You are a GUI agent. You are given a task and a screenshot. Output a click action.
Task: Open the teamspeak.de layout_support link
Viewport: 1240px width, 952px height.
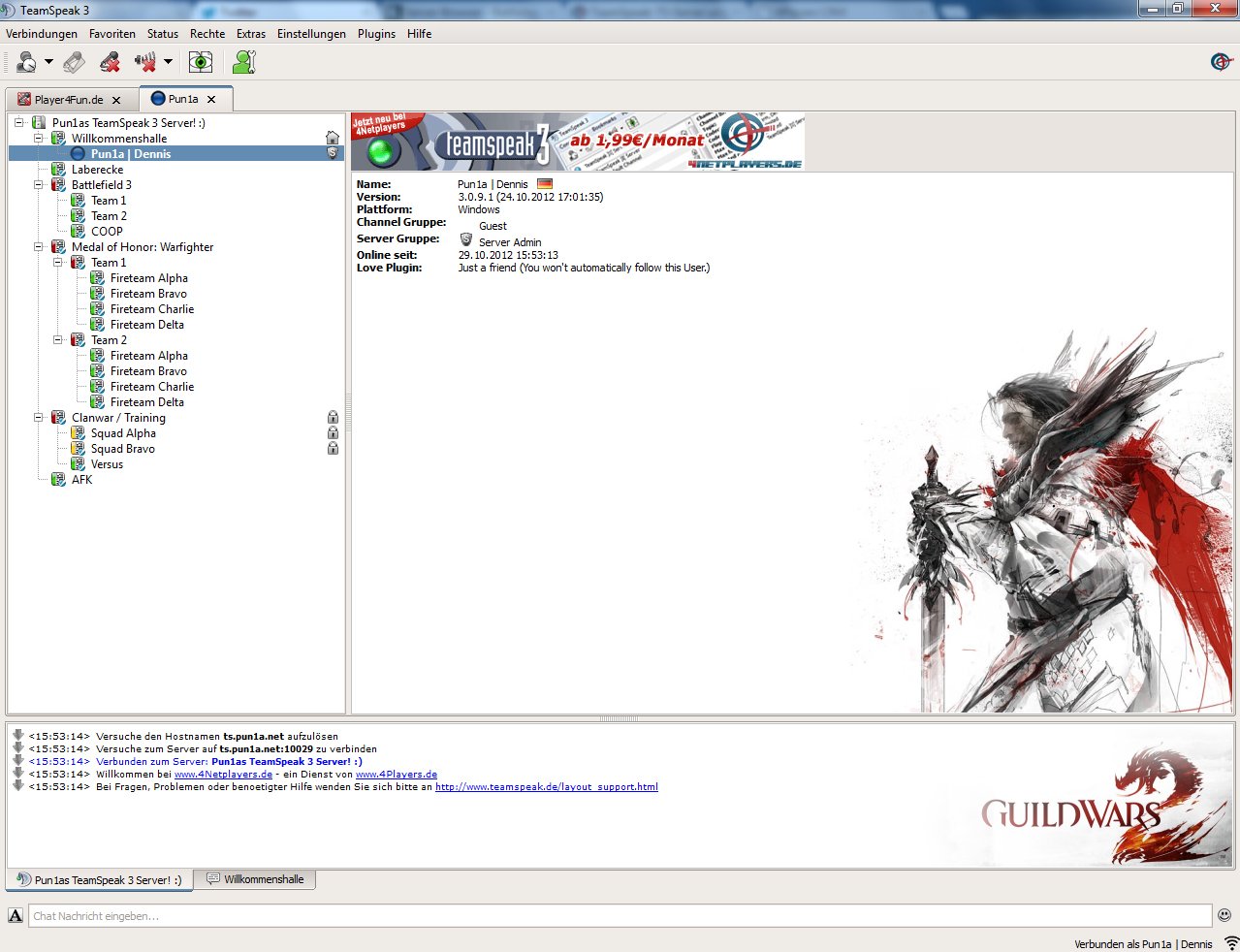pos(547,787)
